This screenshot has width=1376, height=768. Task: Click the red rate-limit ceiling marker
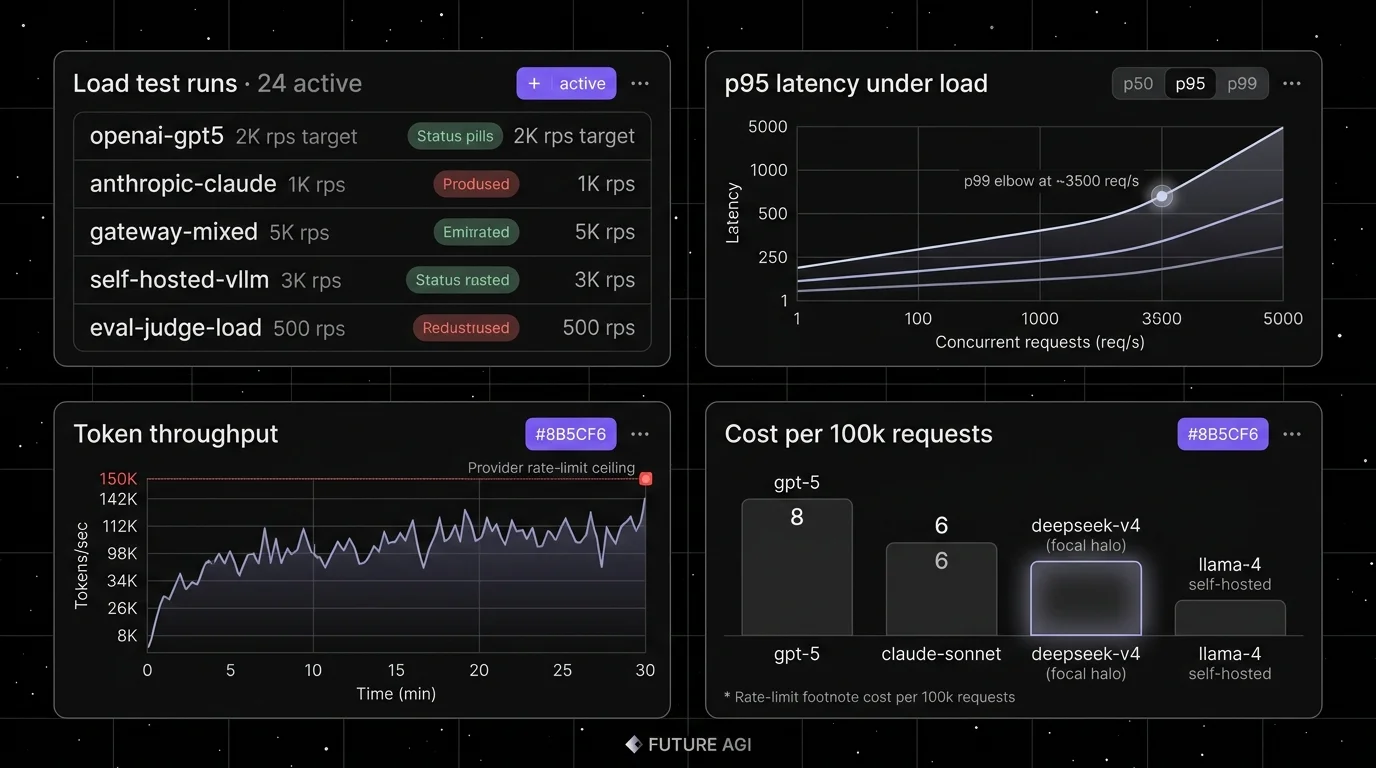coord(646,479)
